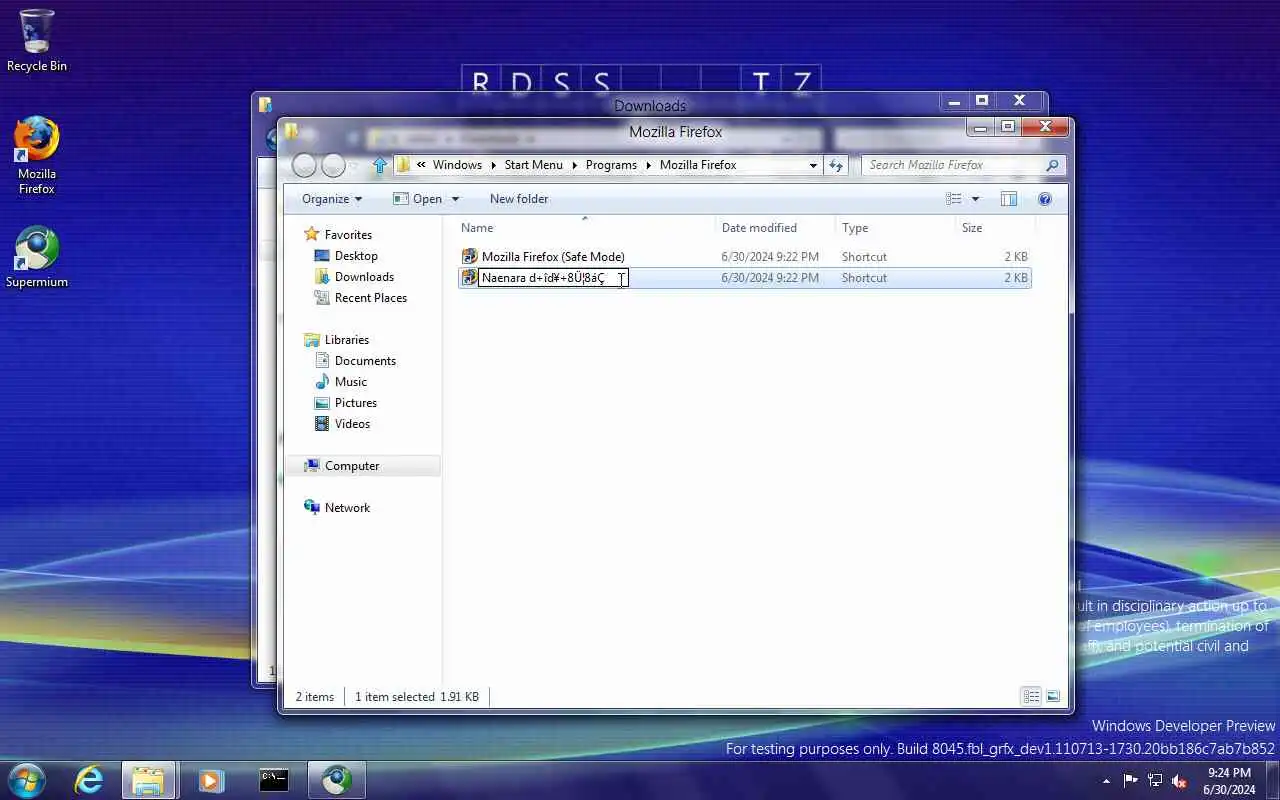Click Mozilla Firefox (Safe Mode) shortcut icon
The height and width of the screenshot is (800, 1280).
click(x=469, y=257)
